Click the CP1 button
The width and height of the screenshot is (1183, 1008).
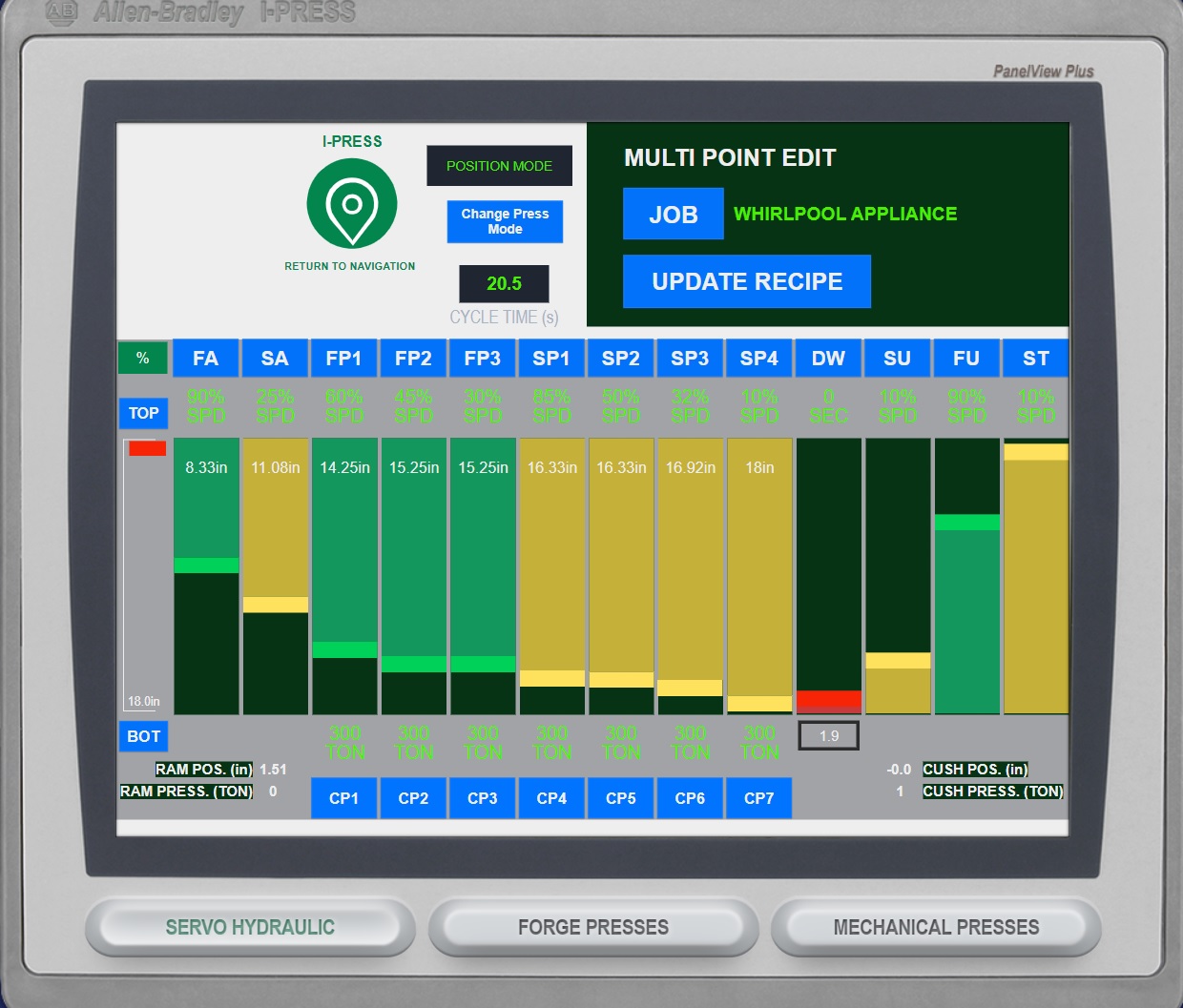pyautogui.click(x=343, y=798)
